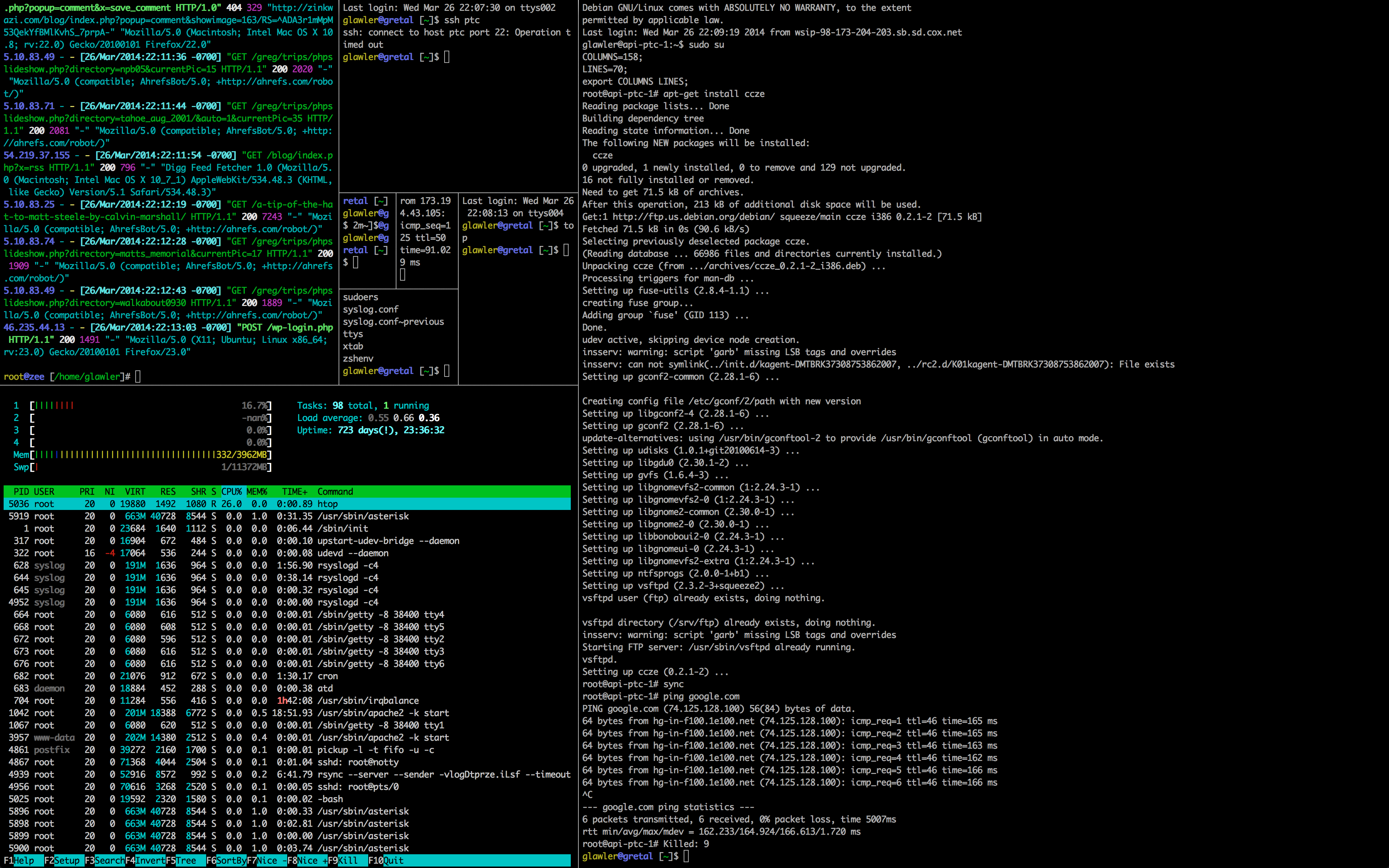Toggle F4 Invert sort order
This screenshot has height=868, width=1389.
[150, 860]
